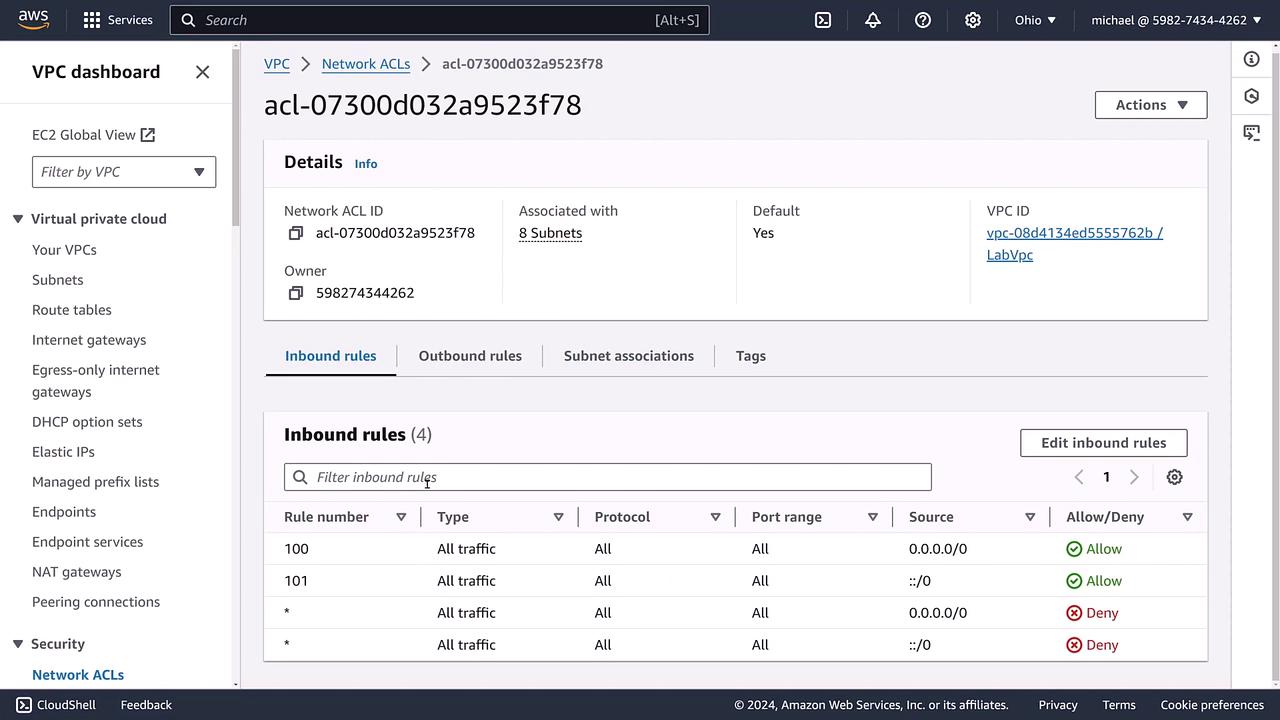Copy the Network ACL ID value
Screen dimensions: 1280x720
click(296, 233)
